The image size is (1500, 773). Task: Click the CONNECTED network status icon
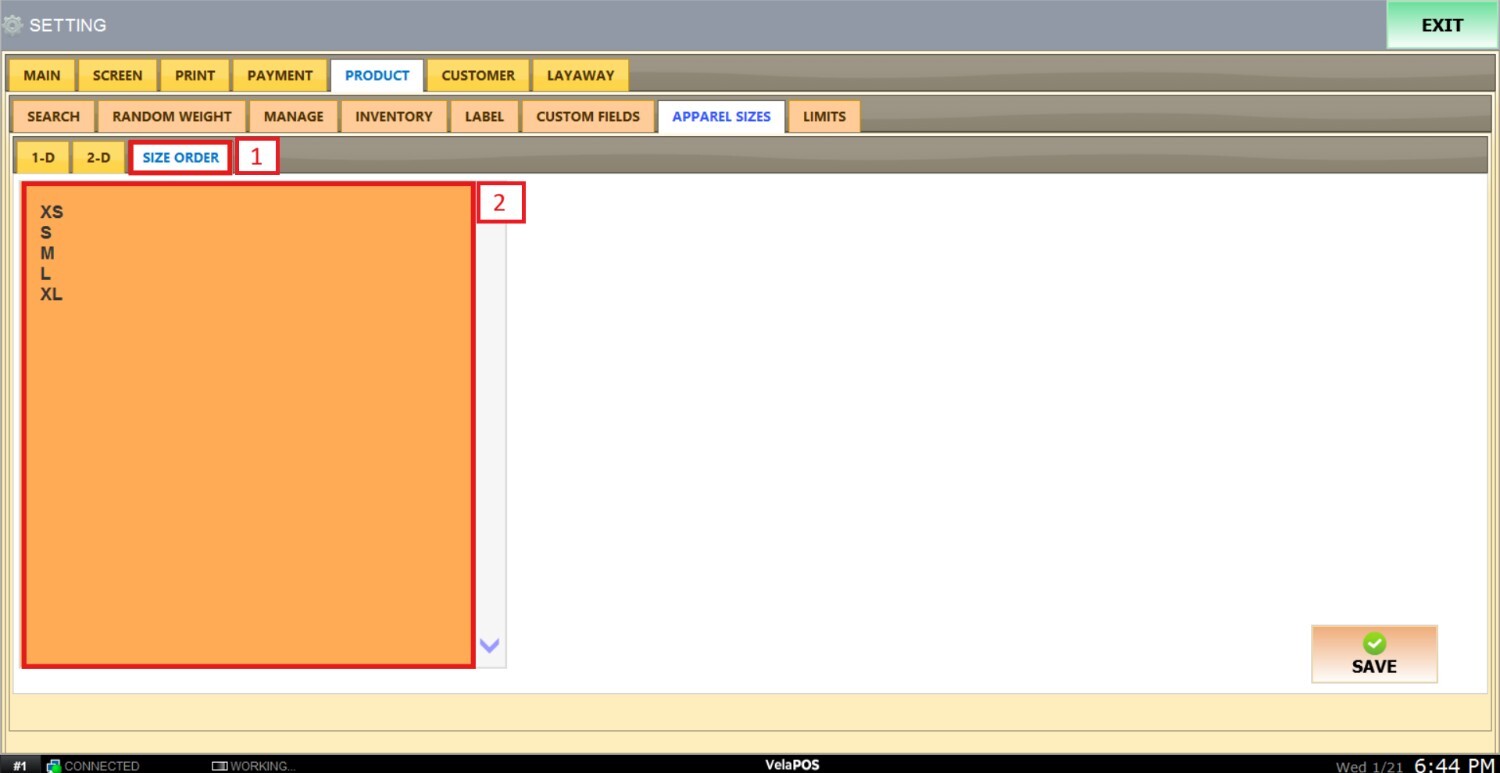[x=54, y=766]
